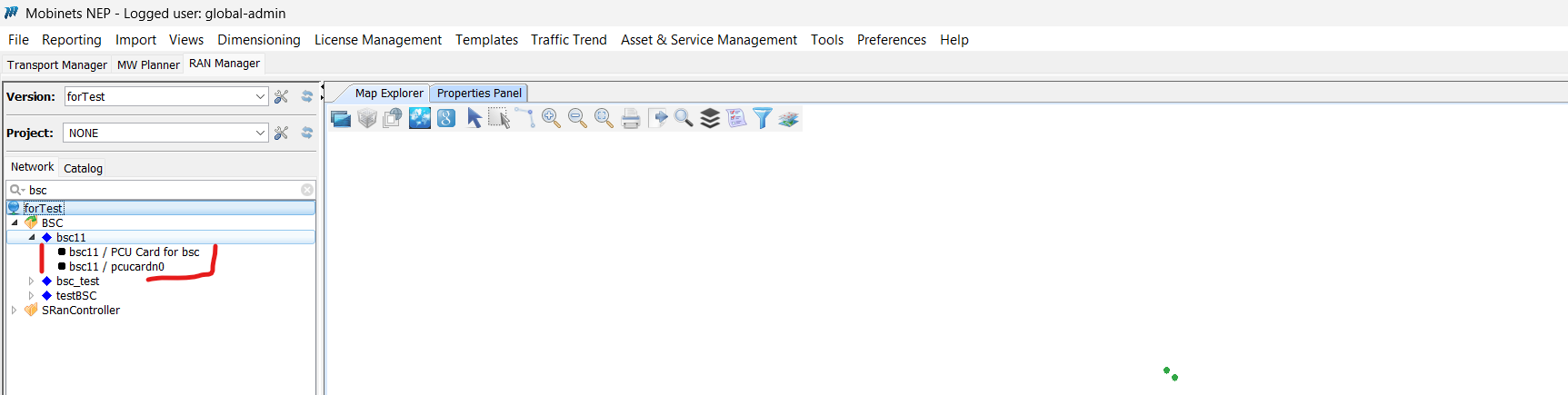Select bsc11 / pcucardn0 tree item
The width and height of the screenshot is (1568, 395).
[x=116, y=267]
